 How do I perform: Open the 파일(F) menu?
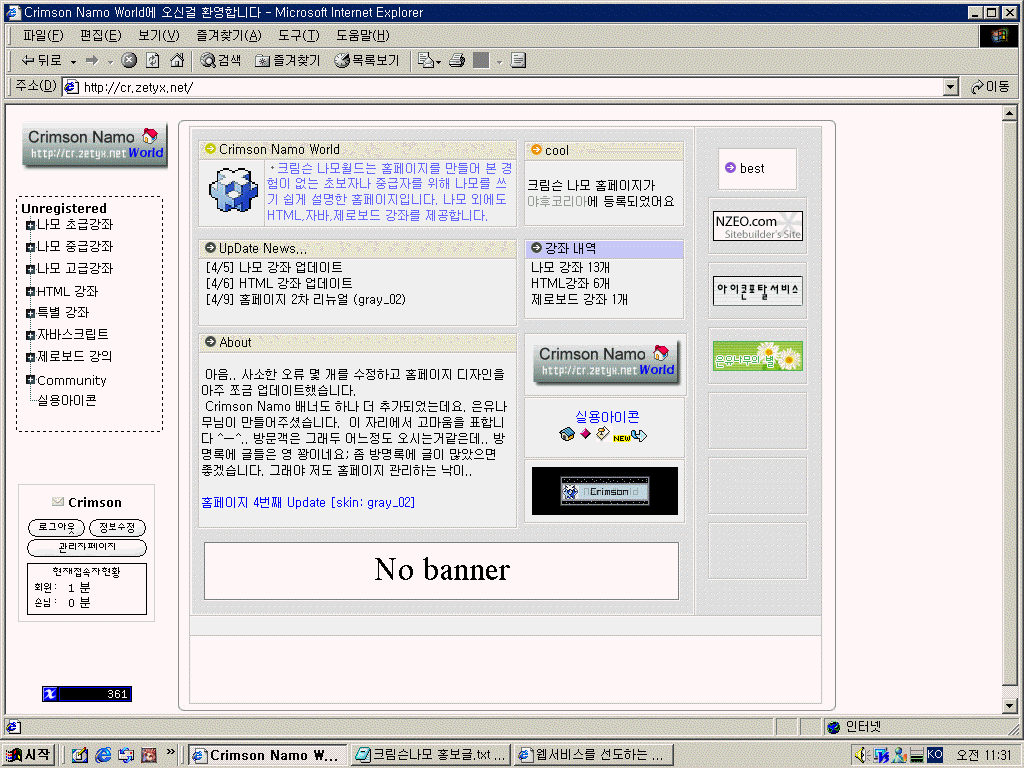(x=43, y=35)
